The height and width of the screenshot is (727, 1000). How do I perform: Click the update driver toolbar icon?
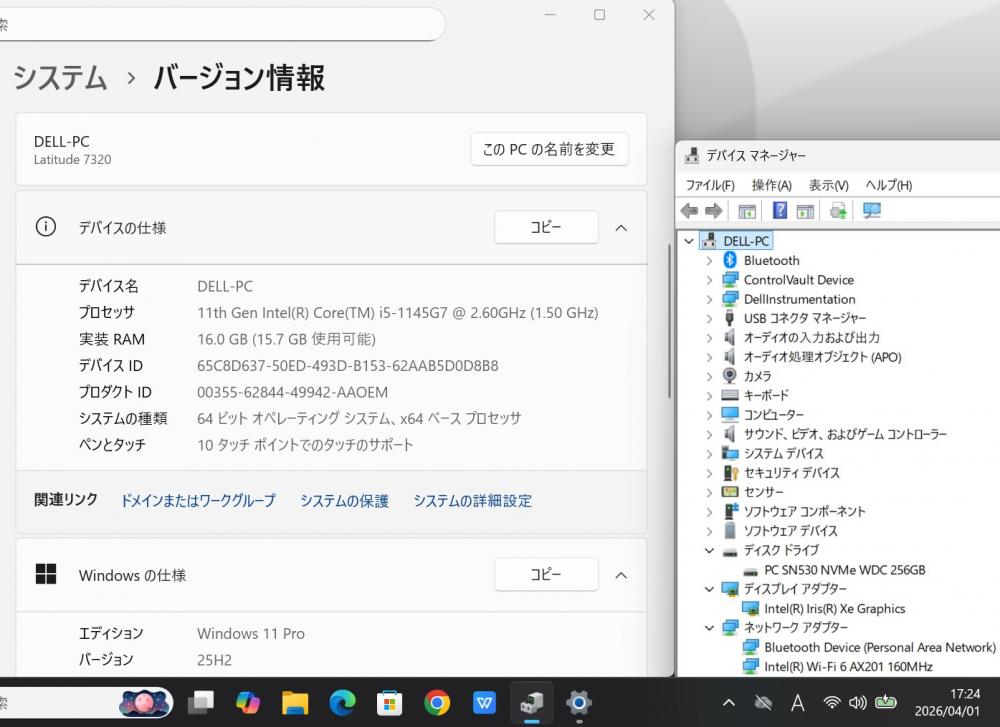click(x=838, y=211)
